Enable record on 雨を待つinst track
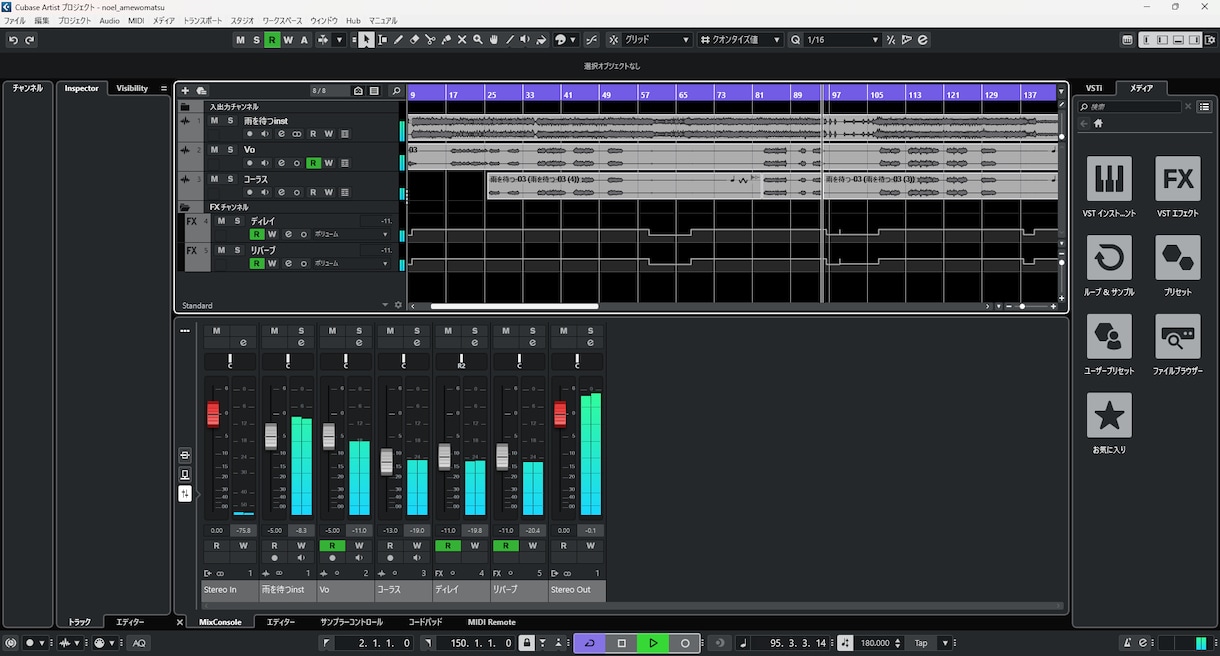The image size is (1220, 656). (250, 134)
